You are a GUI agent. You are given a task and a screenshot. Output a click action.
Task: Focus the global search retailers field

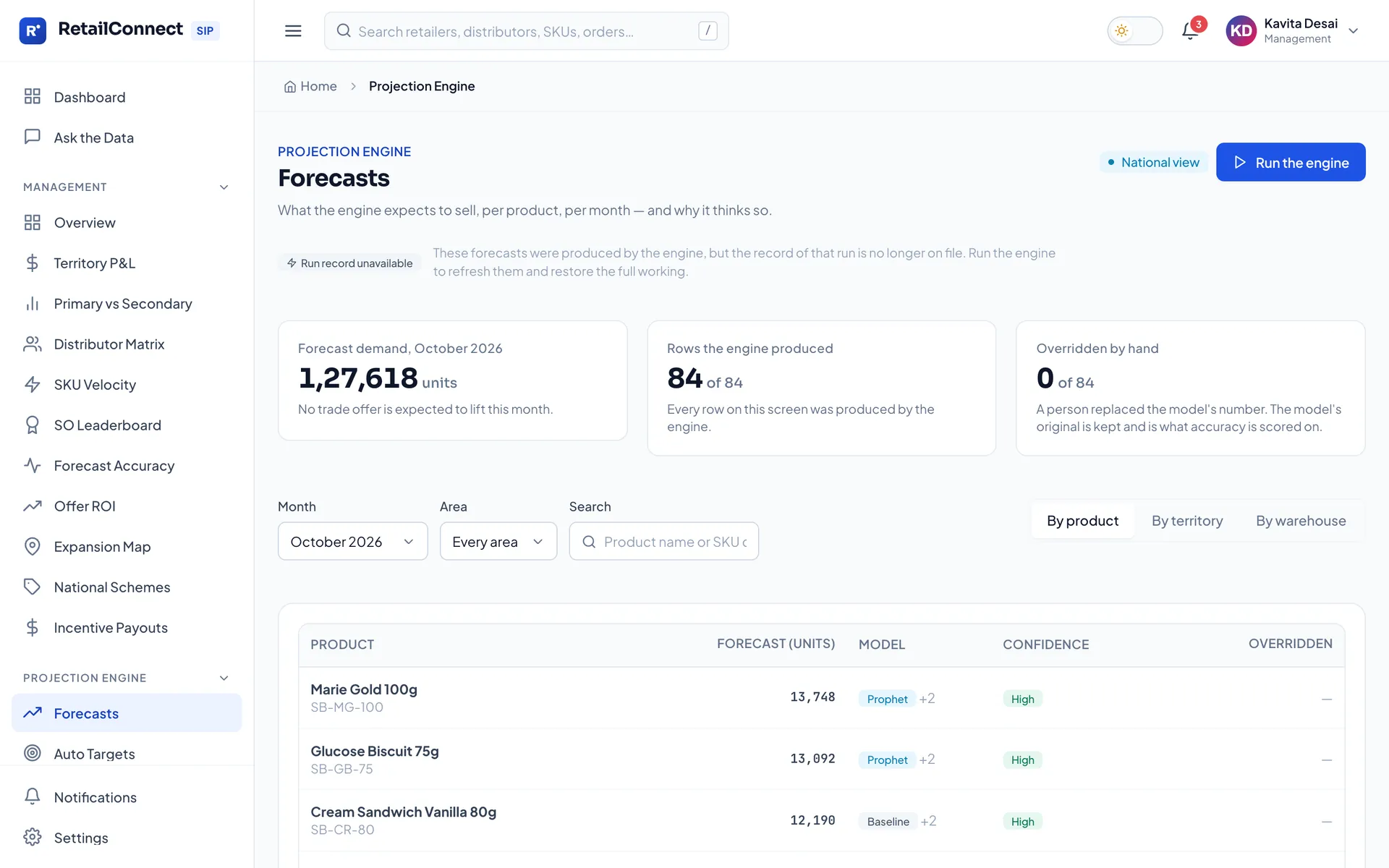pyautogui.click(x=527, y=31)
